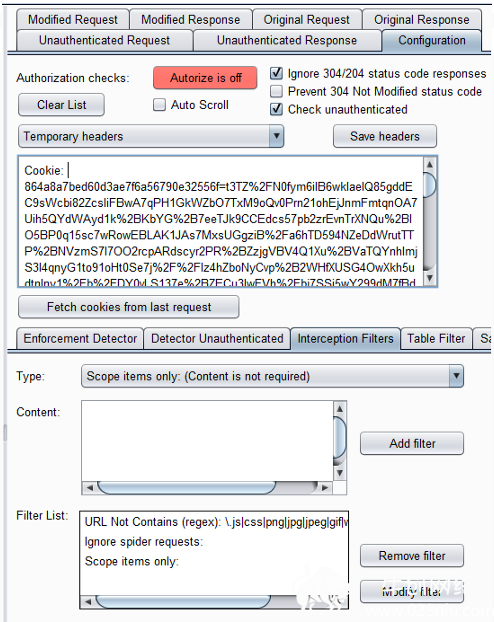Uncheck the Check unauthenticated option
Image resolution: width=494 pixels, height=622 pixels.
point(277,109)
